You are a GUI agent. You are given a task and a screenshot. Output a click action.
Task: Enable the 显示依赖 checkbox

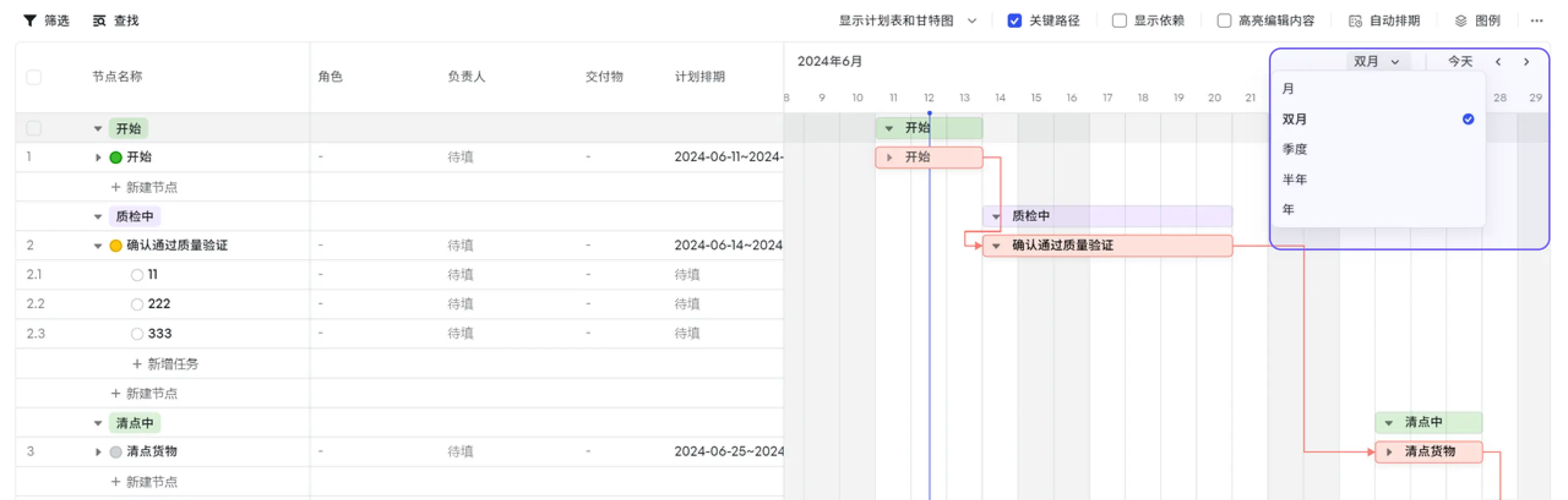1119,20
